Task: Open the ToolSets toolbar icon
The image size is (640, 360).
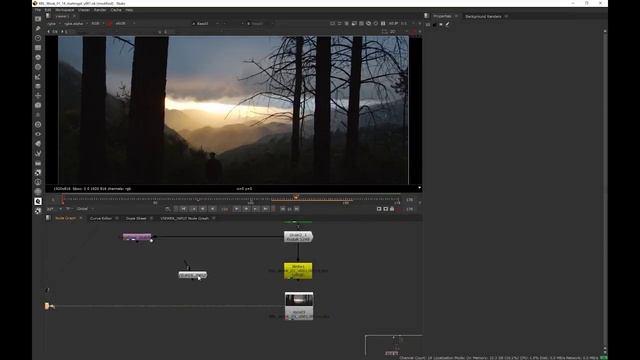Action: click(38, 153)
